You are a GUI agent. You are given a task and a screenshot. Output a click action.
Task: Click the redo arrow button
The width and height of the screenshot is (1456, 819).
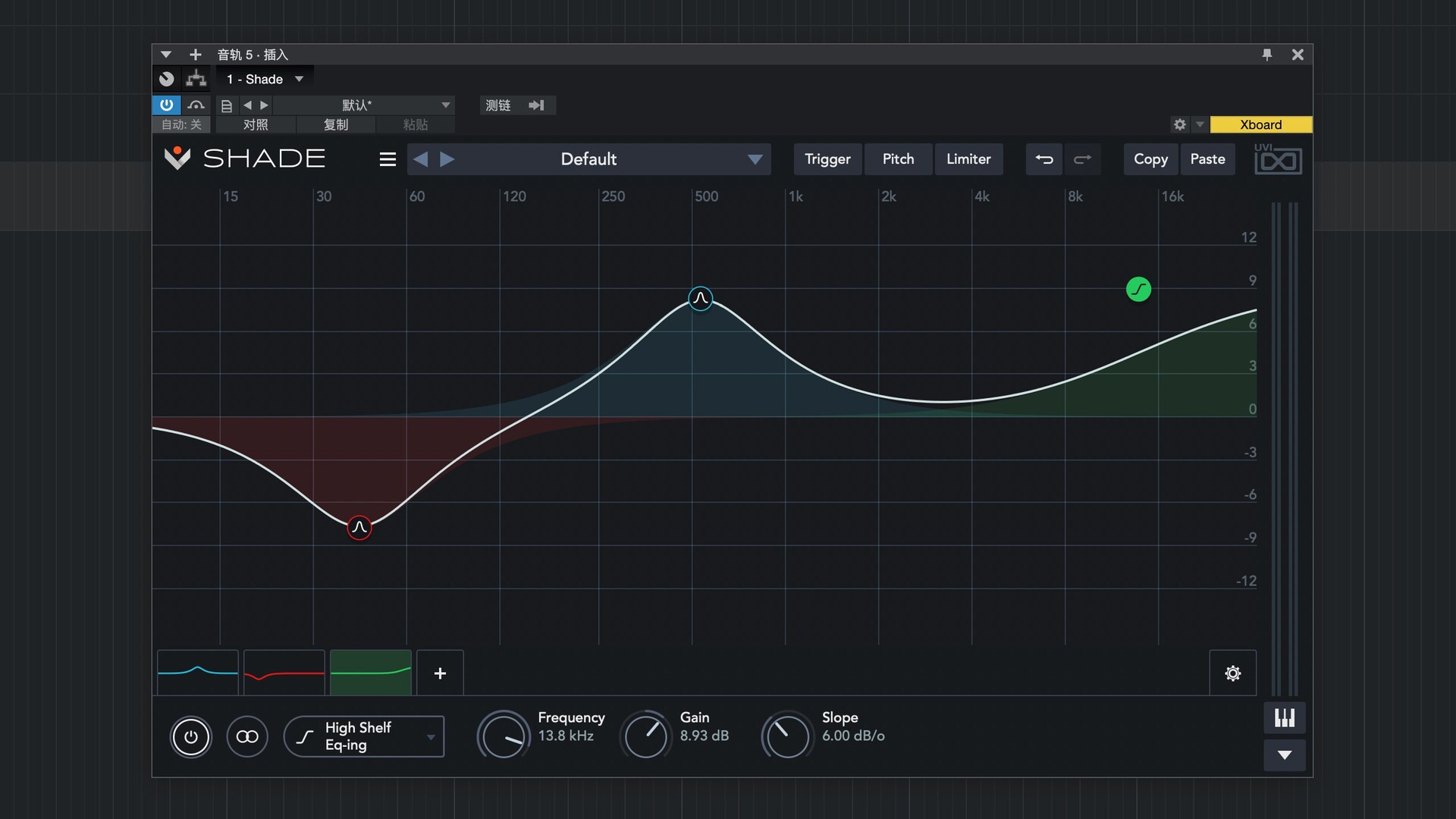(x=1083, y=159)
